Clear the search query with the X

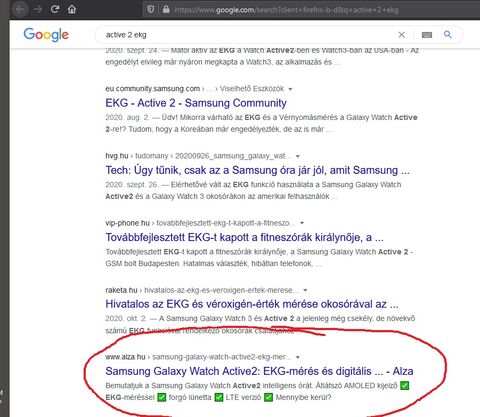[402, 35]
